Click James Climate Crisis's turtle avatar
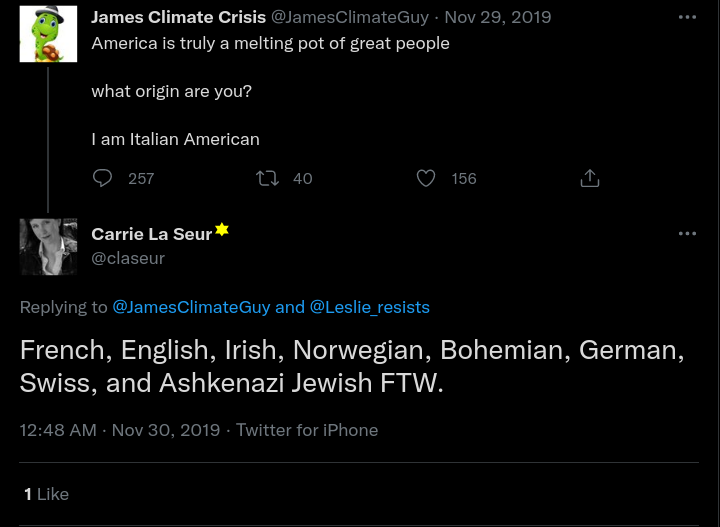Image resolution: width=720 pixels, height=527 pixels. click(48, 34)
